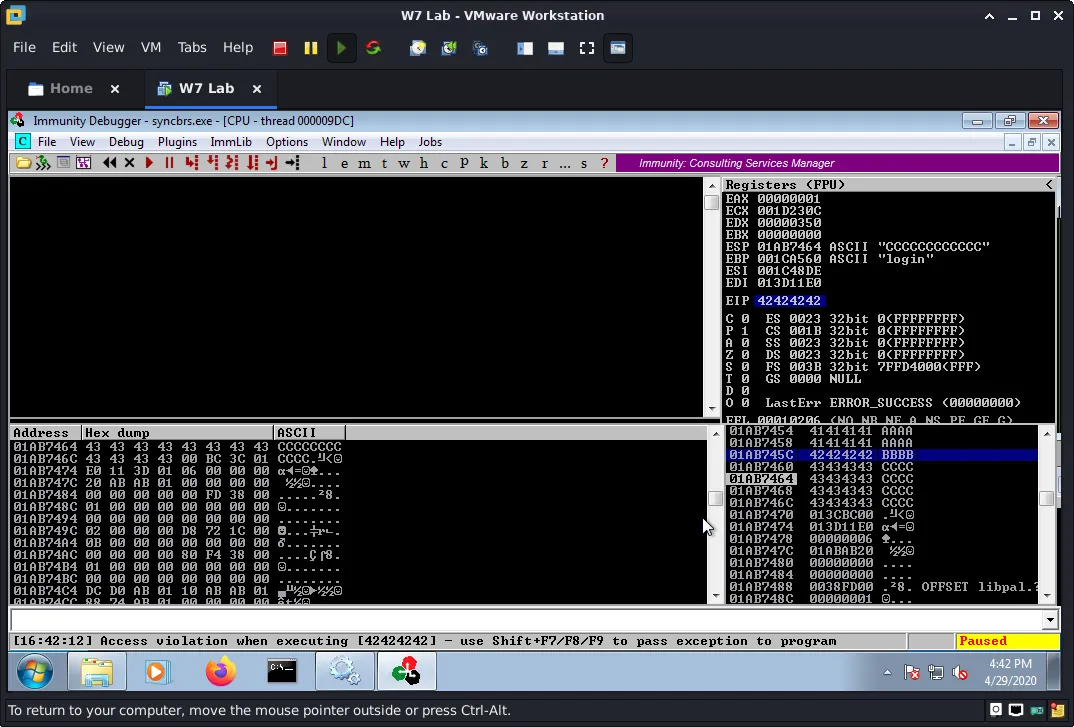Click the muted volume tray icon

960,673
